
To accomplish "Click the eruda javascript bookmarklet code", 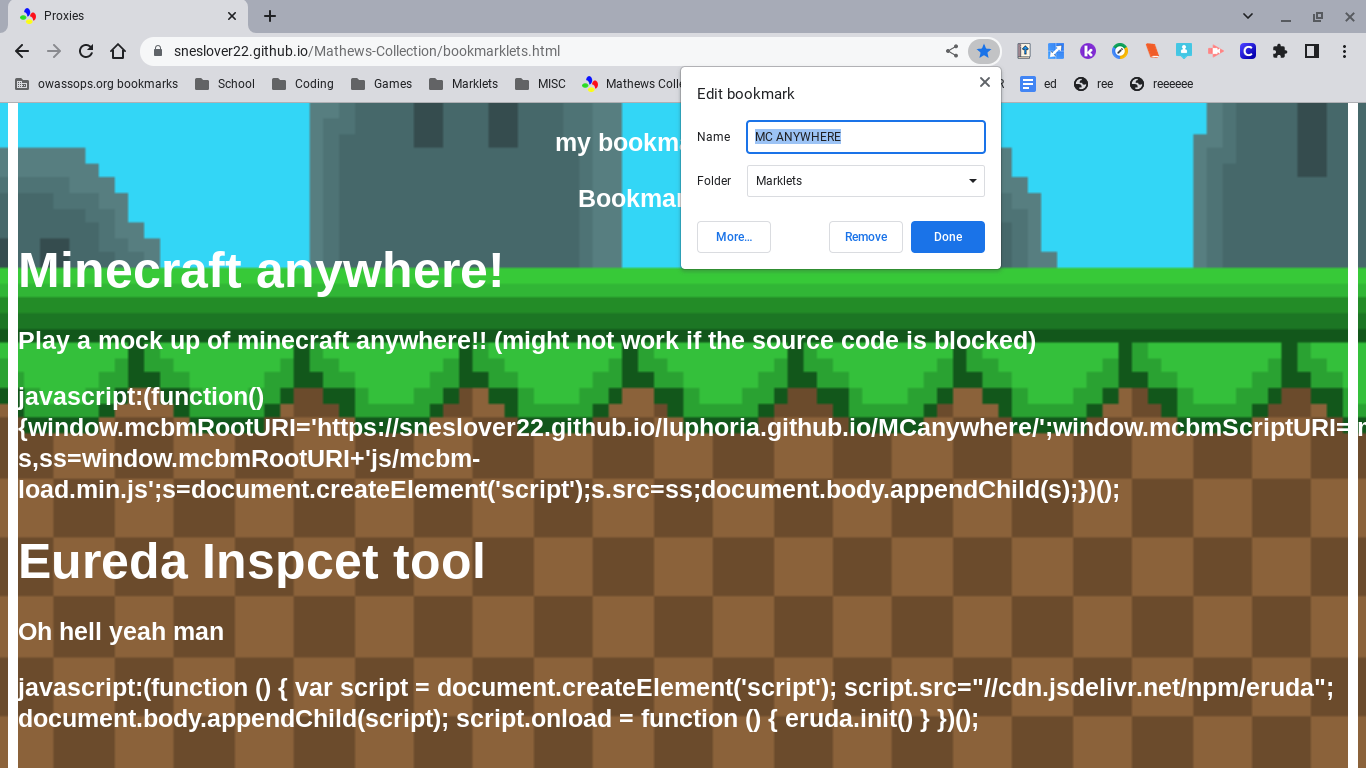I will (x=676, y=703).
